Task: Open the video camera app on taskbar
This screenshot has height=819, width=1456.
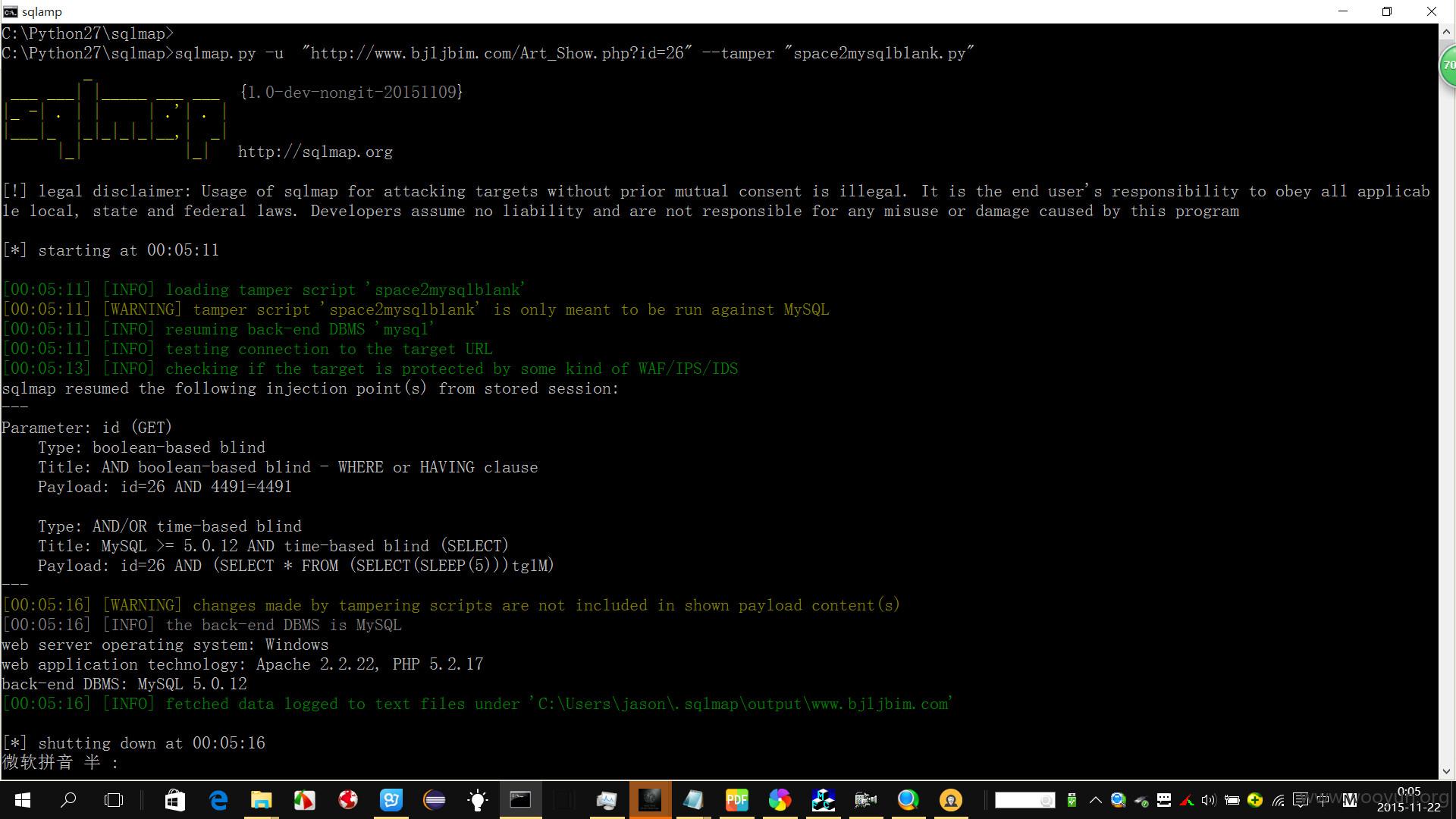Action: (x=865, y=800)
